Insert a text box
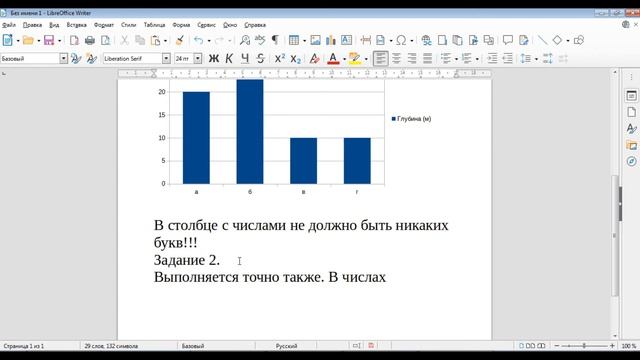The width and height of the screenshot is (640, 360). pos(347,40)
